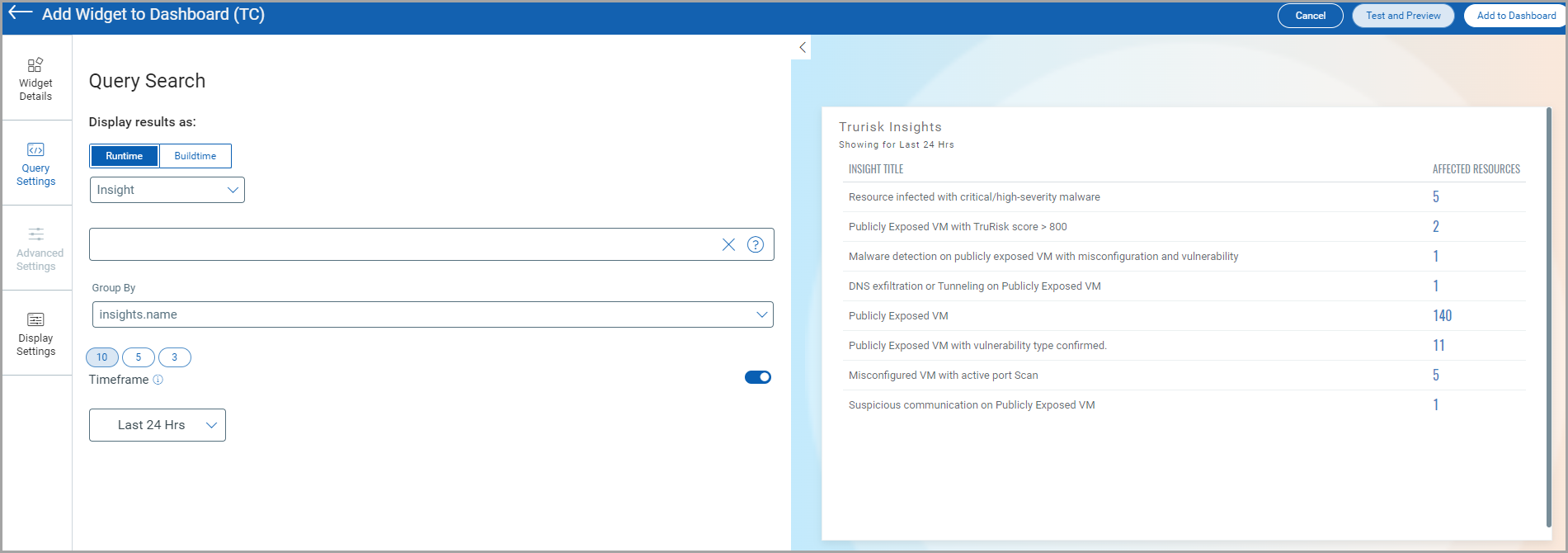Click INSIGHT TITLE column header
This screenshot has width=1568, height=553.
point(876,169)
